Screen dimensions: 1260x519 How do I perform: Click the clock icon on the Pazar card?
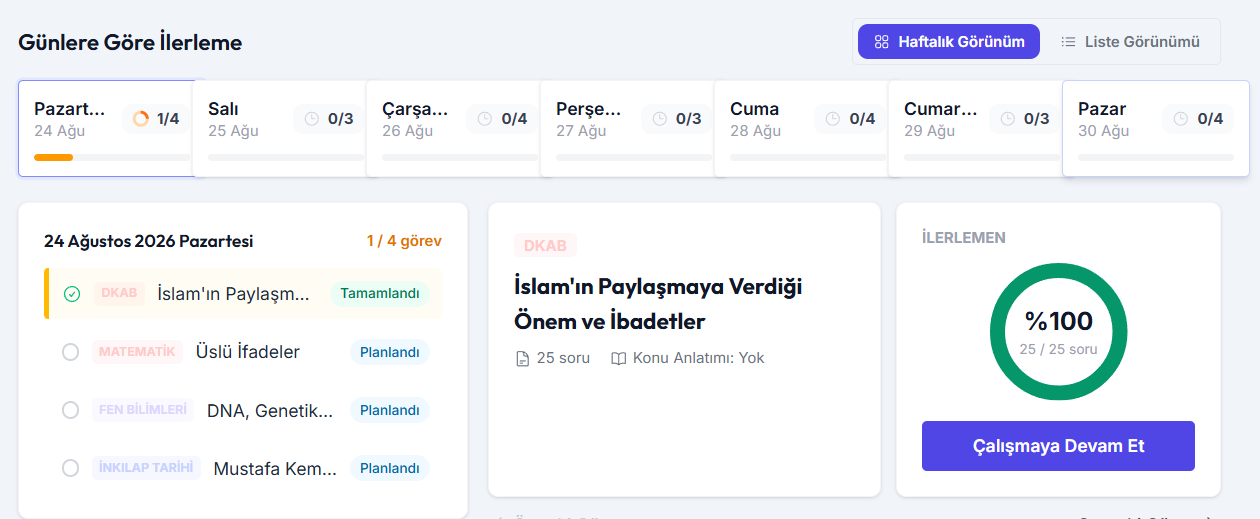coord(1181,119)
